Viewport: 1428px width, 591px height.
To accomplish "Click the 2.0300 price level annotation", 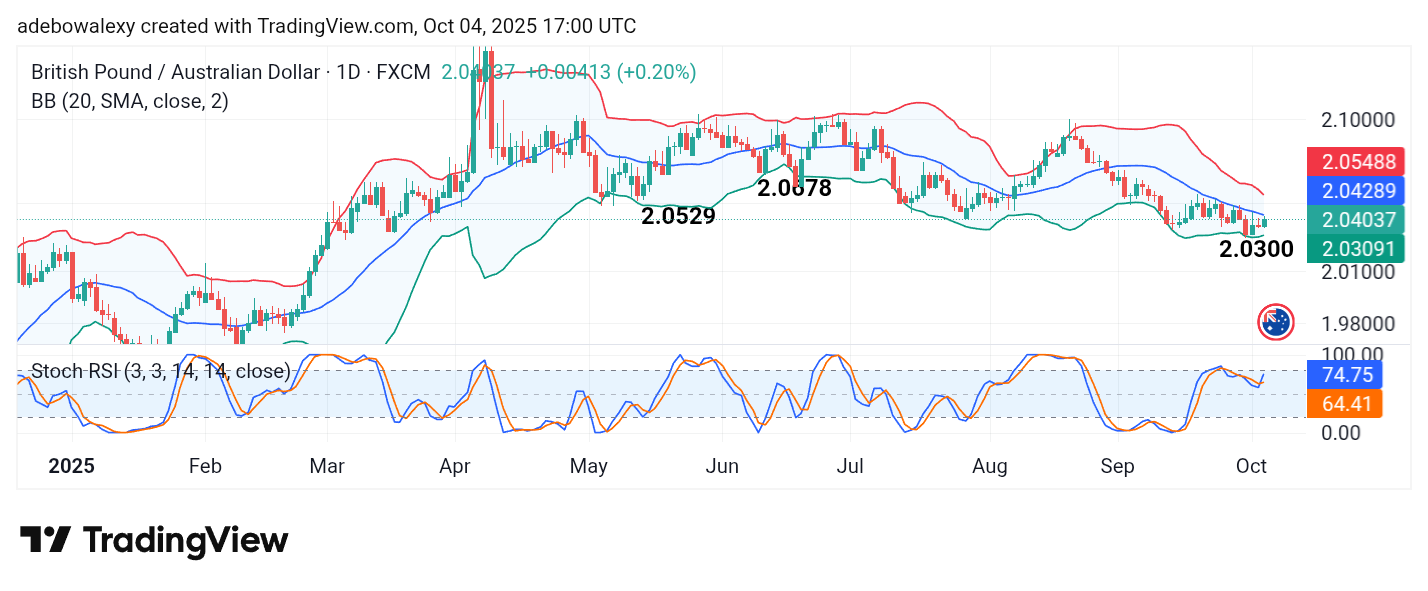I will tap(1256, 249).
